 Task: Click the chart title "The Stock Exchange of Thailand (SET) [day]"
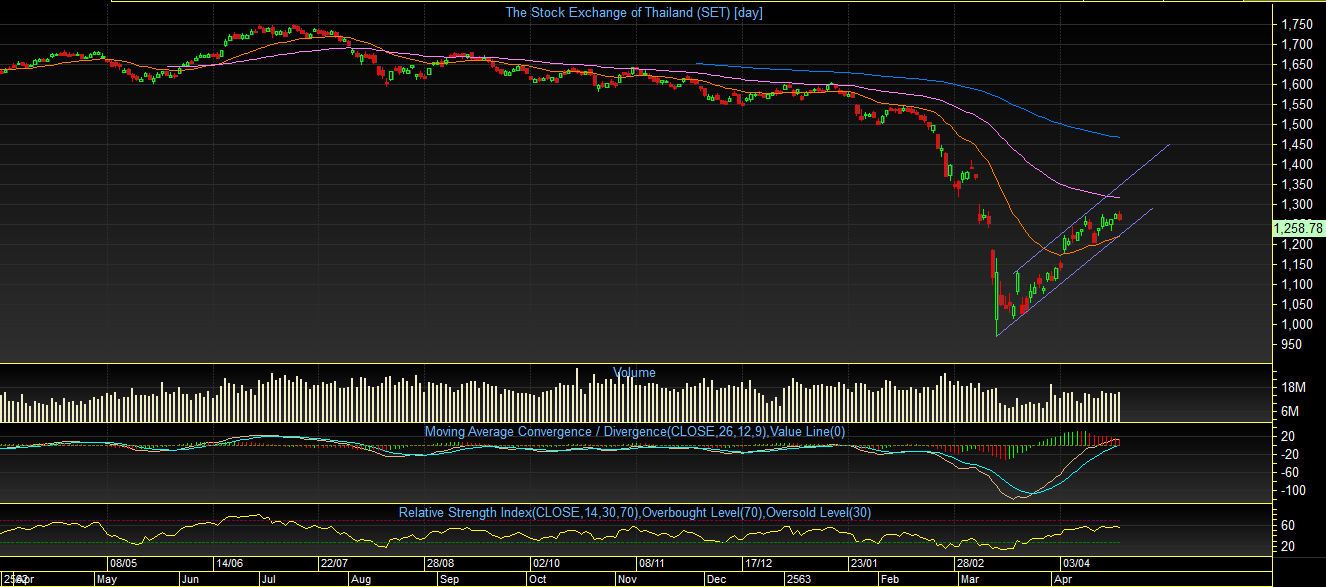tap(635, 13)
